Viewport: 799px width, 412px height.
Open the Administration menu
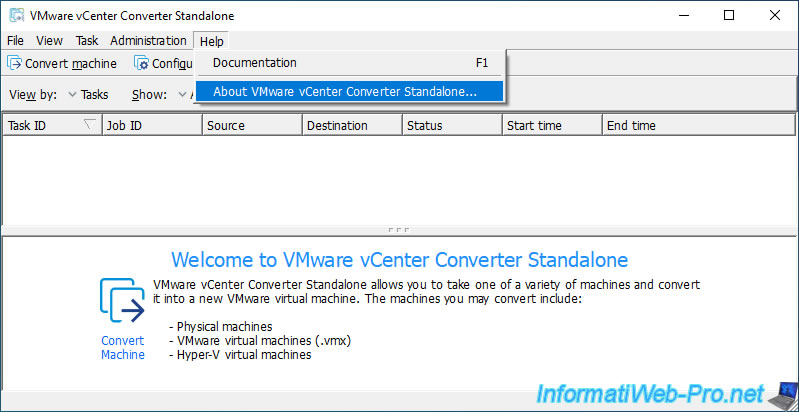coord(148,41)
